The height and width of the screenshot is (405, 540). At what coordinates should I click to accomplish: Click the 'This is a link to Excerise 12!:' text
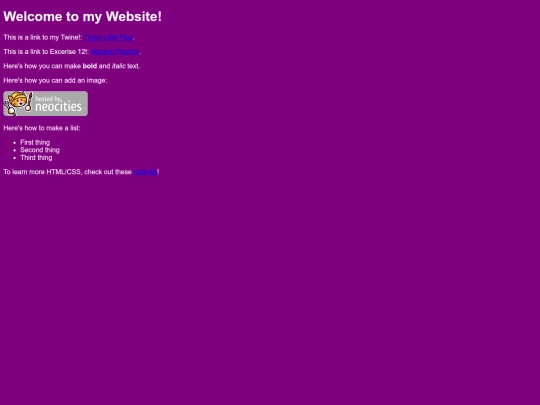46,52
